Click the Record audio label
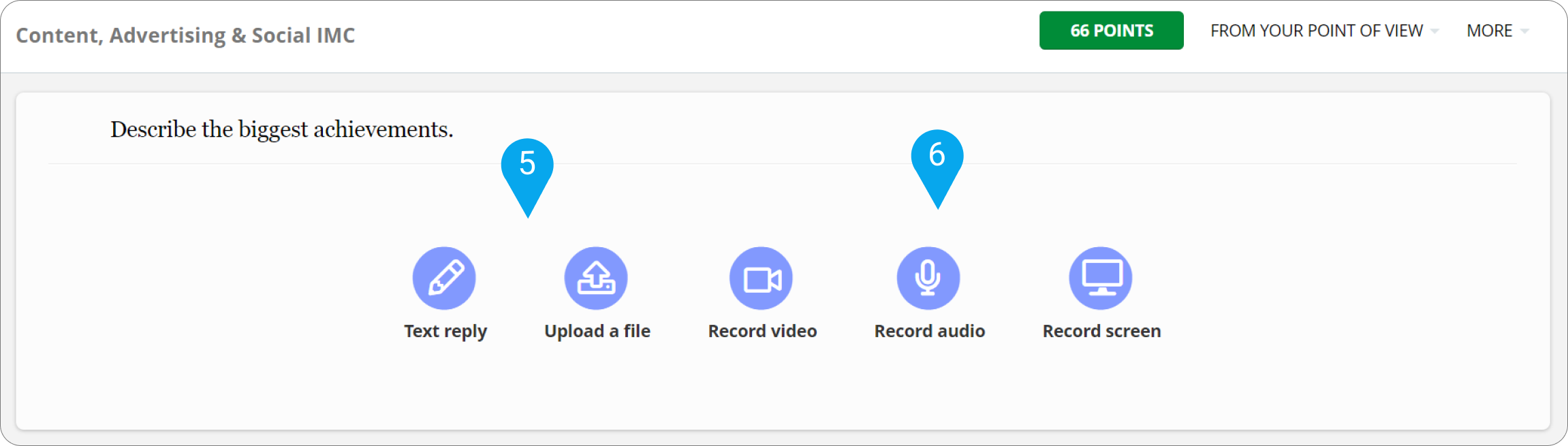Image resolution: width=1568 pixels, height=446 pixels. (930, 332)
